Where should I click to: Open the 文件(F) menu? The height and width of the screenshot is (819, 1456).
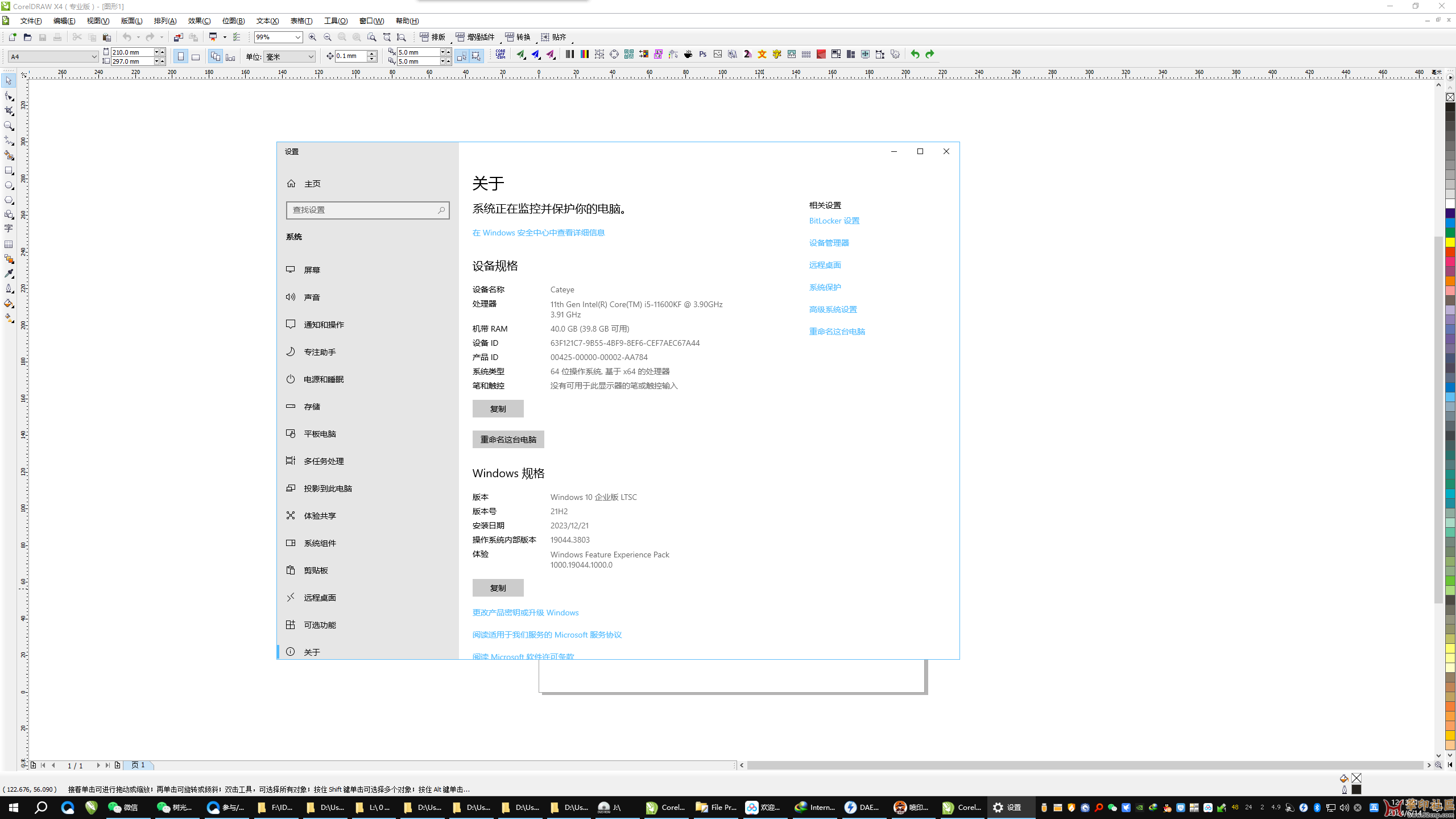(x=31, y=21)
